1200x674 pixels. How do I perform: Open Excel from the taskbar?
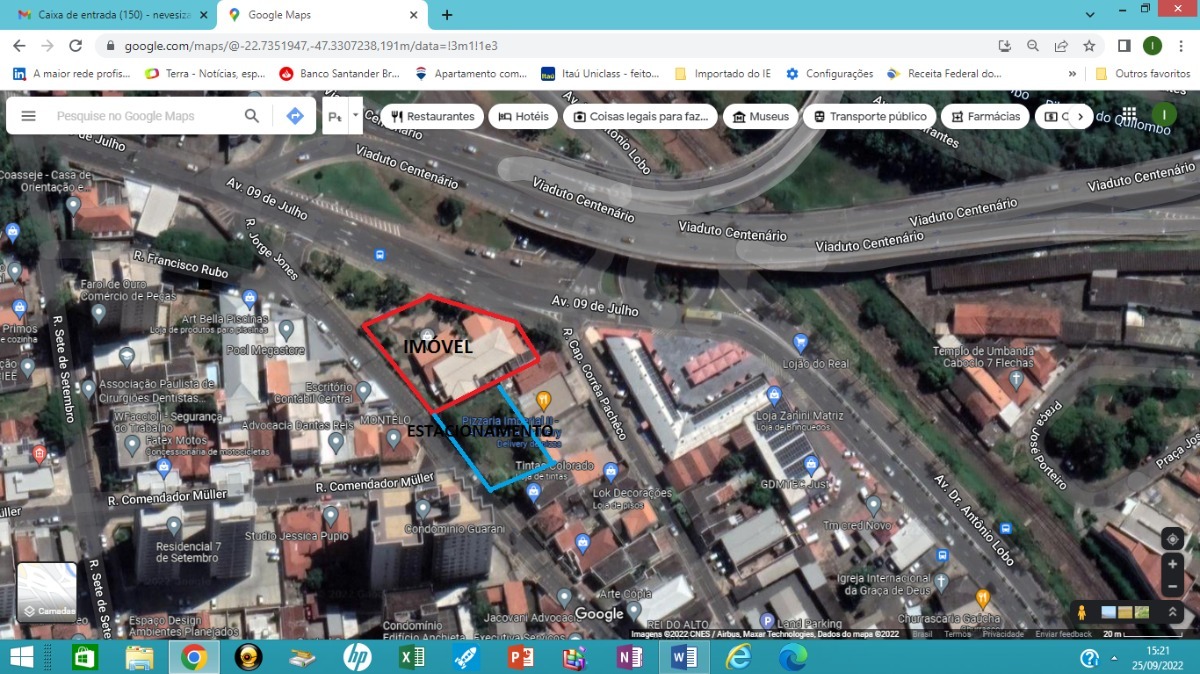[x=412, y=657]
